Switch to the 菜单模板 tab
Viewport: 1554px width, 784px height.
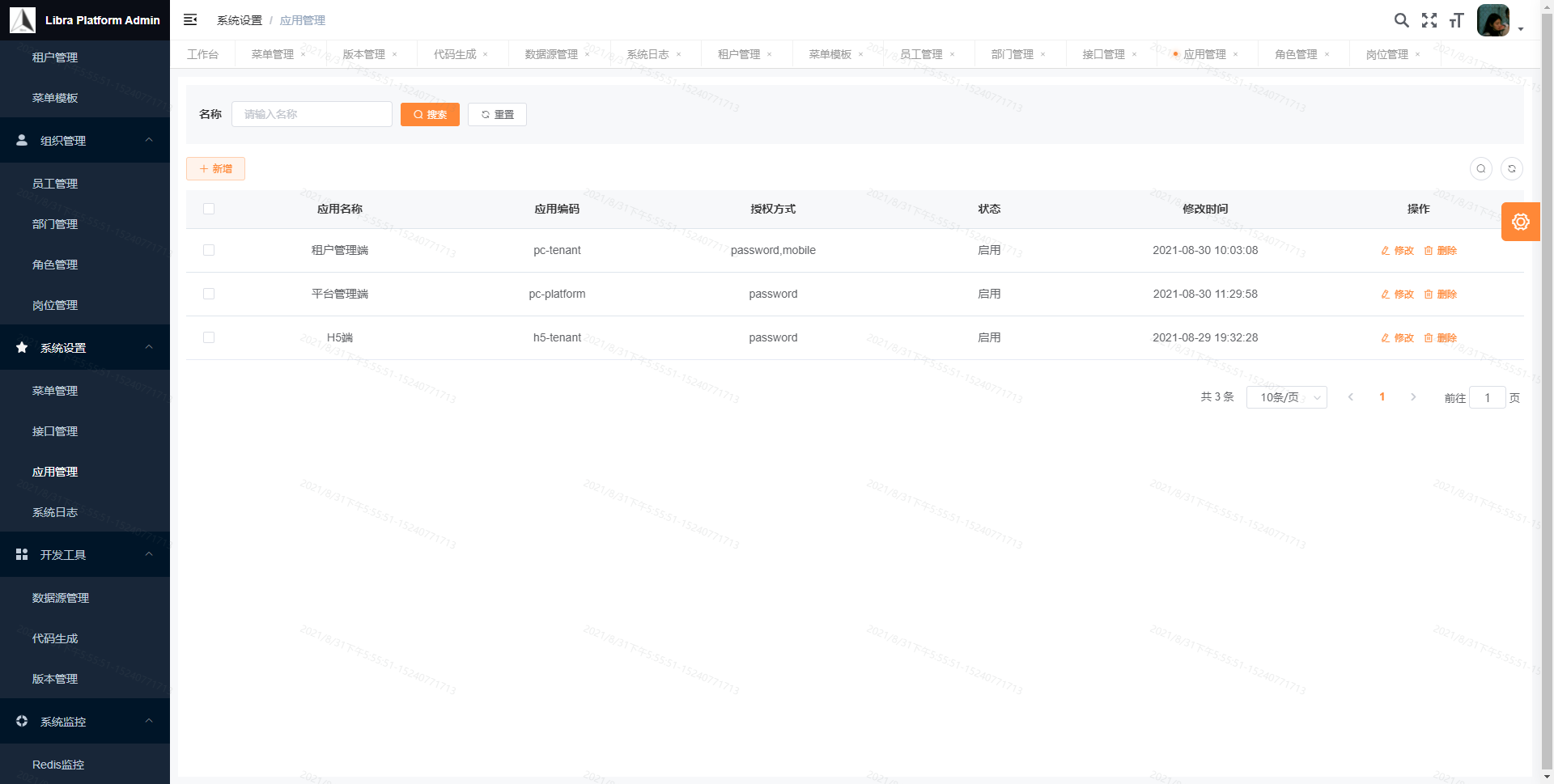[830, 54]
